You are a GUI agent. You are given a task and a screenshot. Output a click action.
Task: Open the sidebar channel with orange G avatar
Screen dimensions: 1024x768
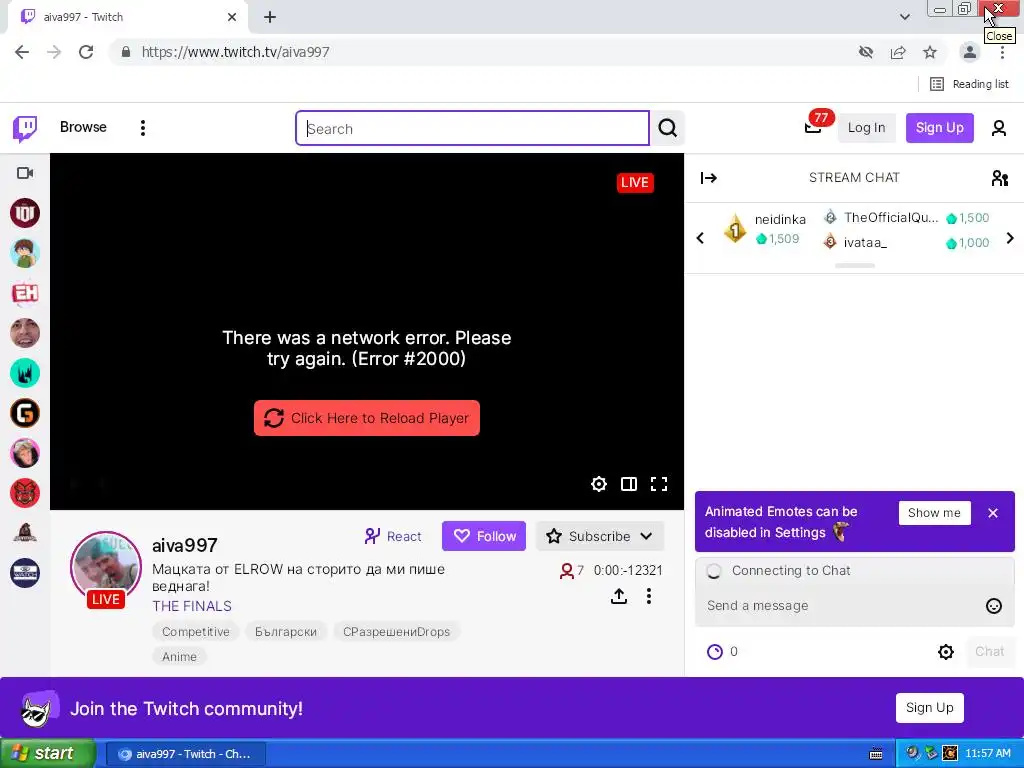click(25, 413)
